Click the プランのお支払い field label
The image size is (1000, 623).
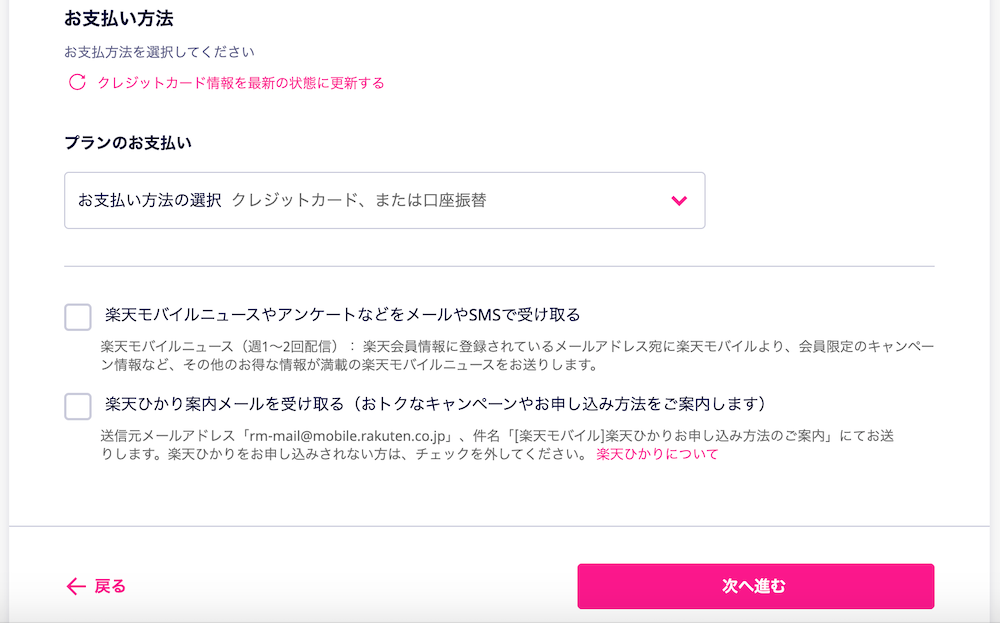click(x=128, y=143)
